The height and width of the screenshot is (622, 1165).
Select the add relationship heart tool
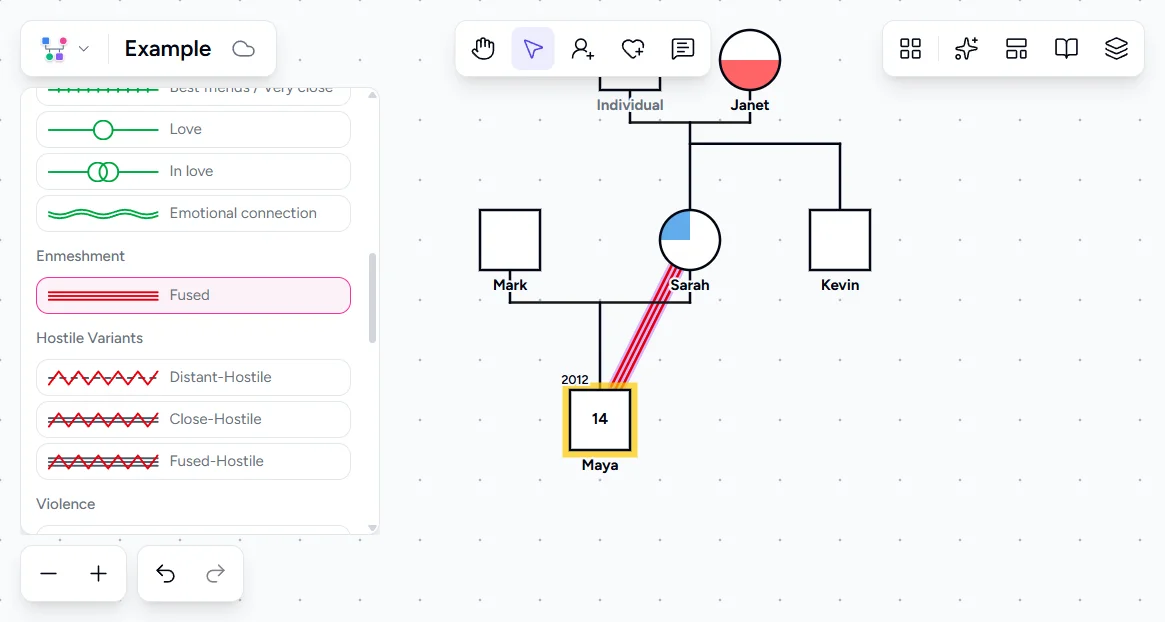tap(633, 49)
